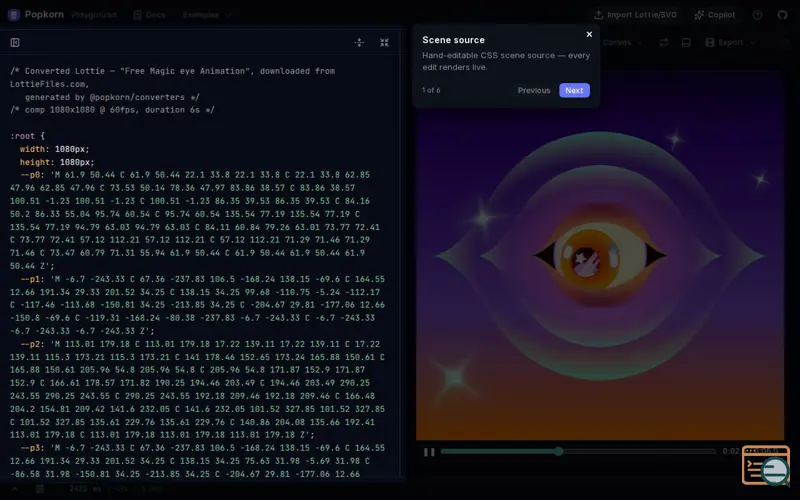The height and width of the screenshot is (500, 800).
Task: Click the '--p0' variable name
Action: pos(30,175)
